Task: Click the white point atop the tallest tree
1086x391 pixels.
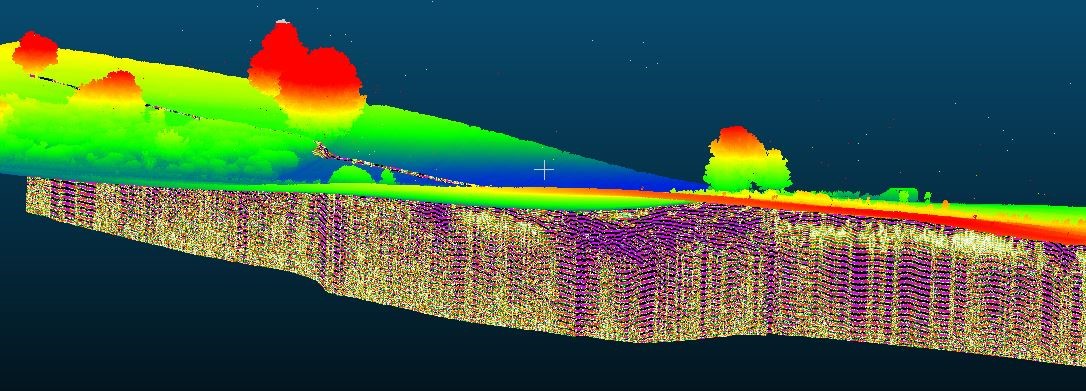Action: [x=281, y=21]
